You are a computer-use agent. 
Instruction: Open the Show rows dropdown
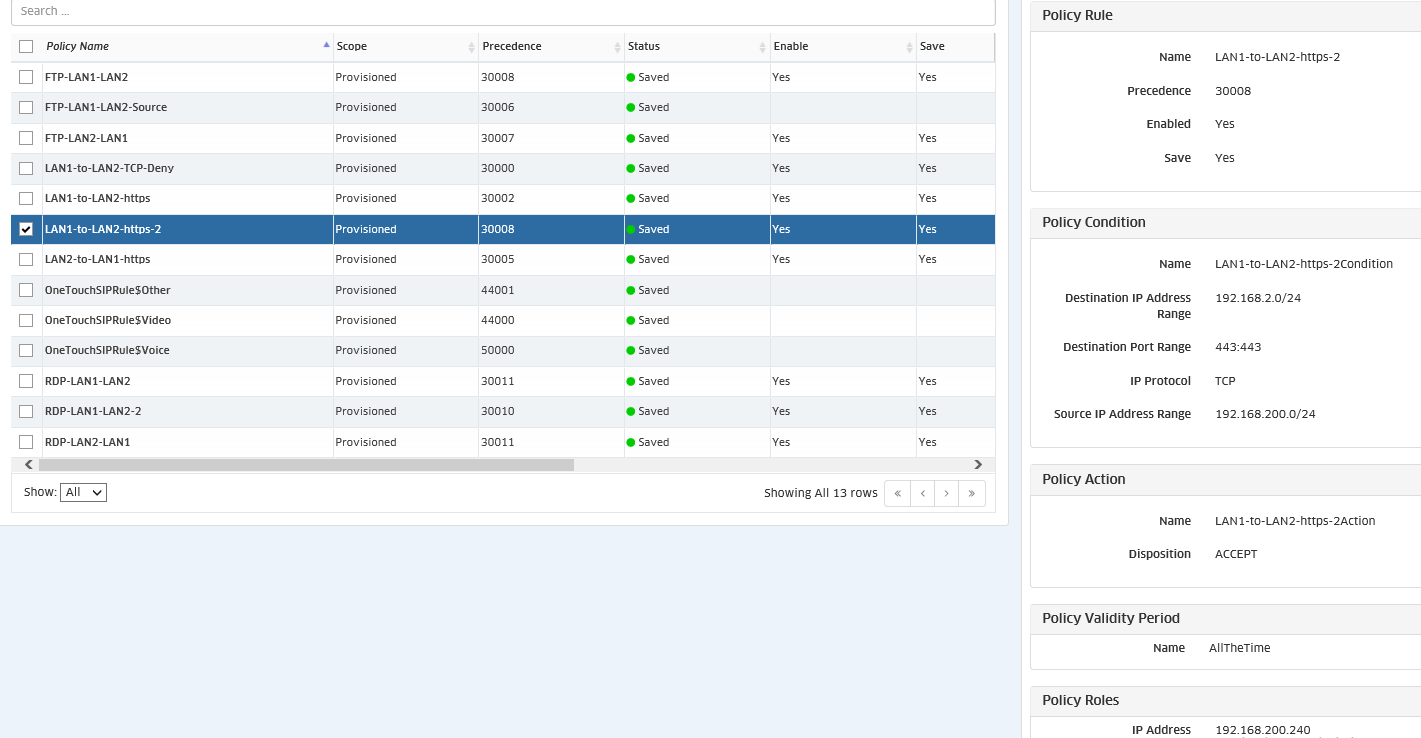tap(83, 492)
